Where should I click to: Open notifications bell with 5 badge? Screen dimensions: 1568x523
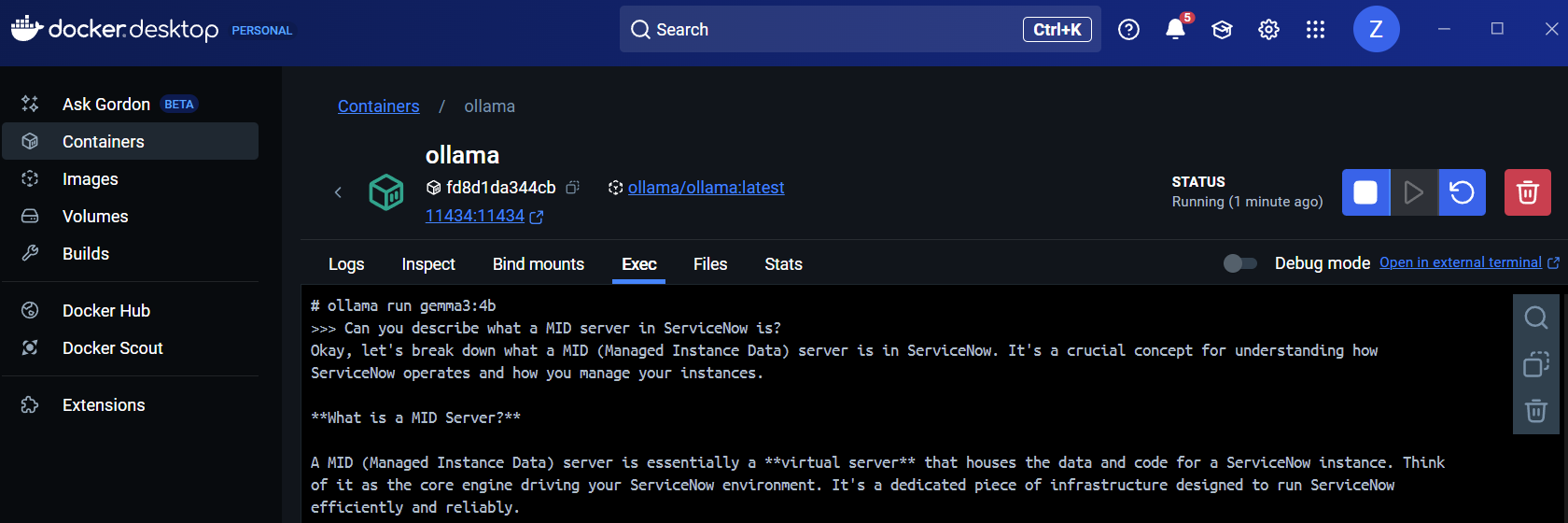pyautogui.click(x=1176, y=29)
